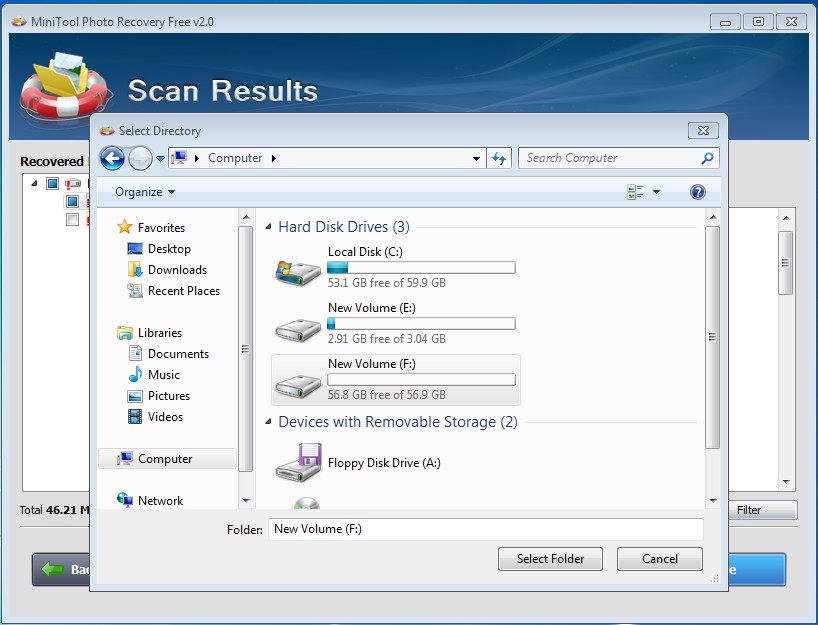Go back using the blue Back arrow

click(112, 158)
